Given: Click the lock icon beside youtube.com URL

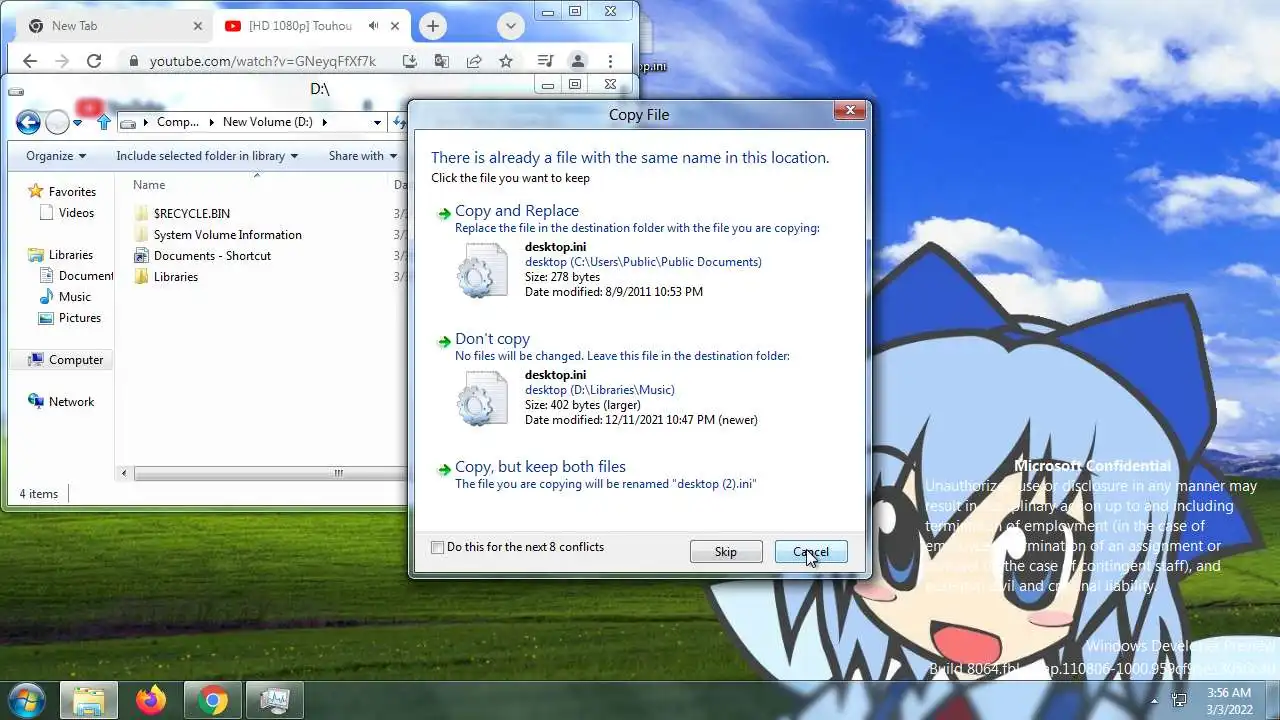Looking at the screenshot, I should point(134,61).
